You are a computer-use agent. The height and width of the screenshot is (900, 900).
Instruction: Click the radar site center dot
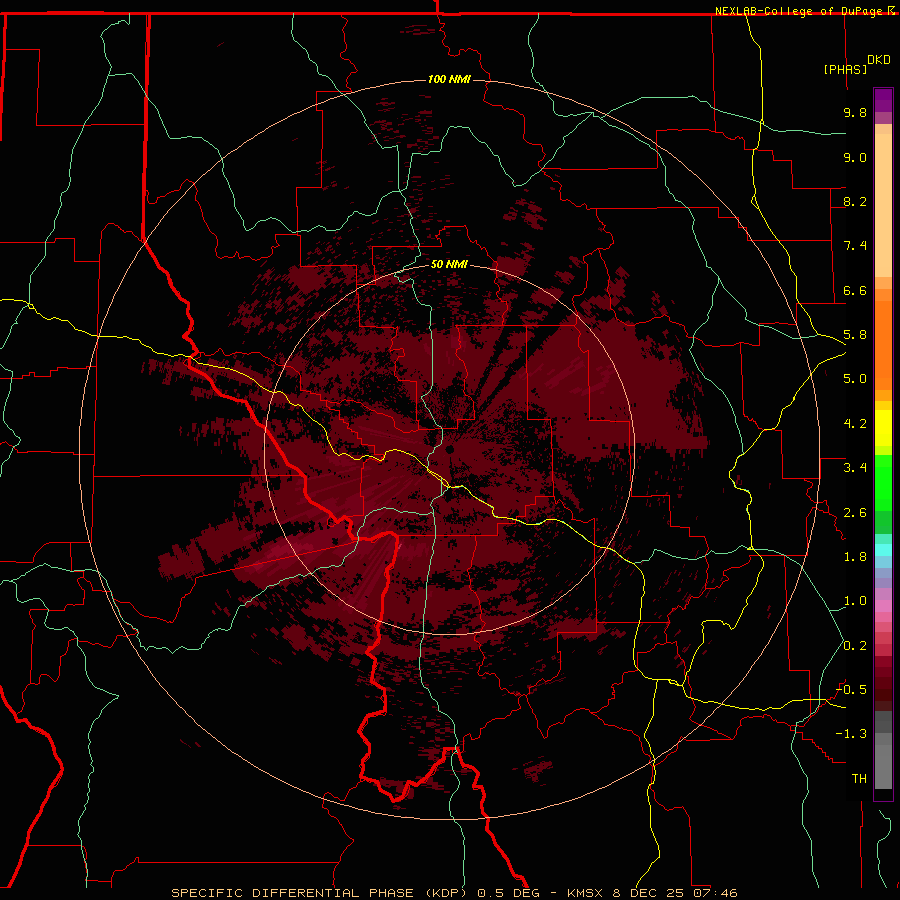[x=449, y=449]
